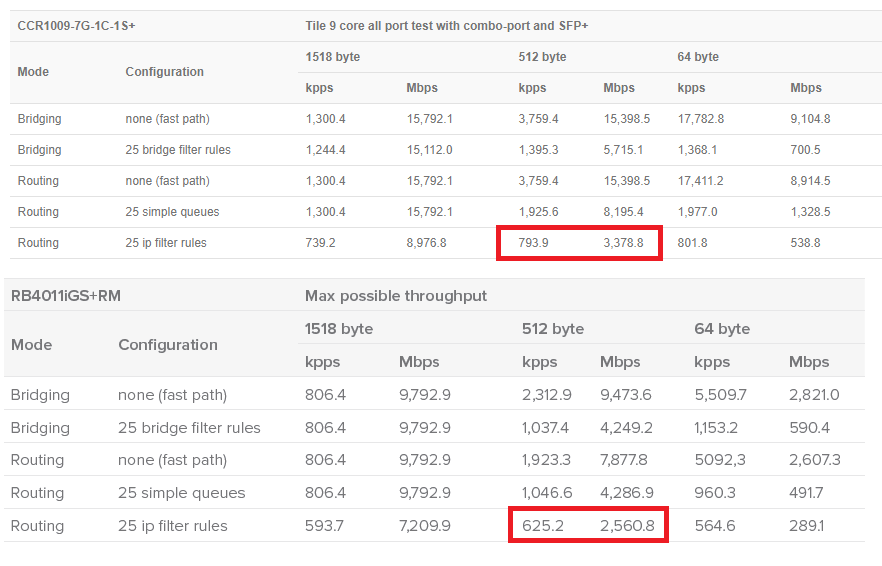Select RB4011 value 960.3 kpps

(x=714, y=493)
